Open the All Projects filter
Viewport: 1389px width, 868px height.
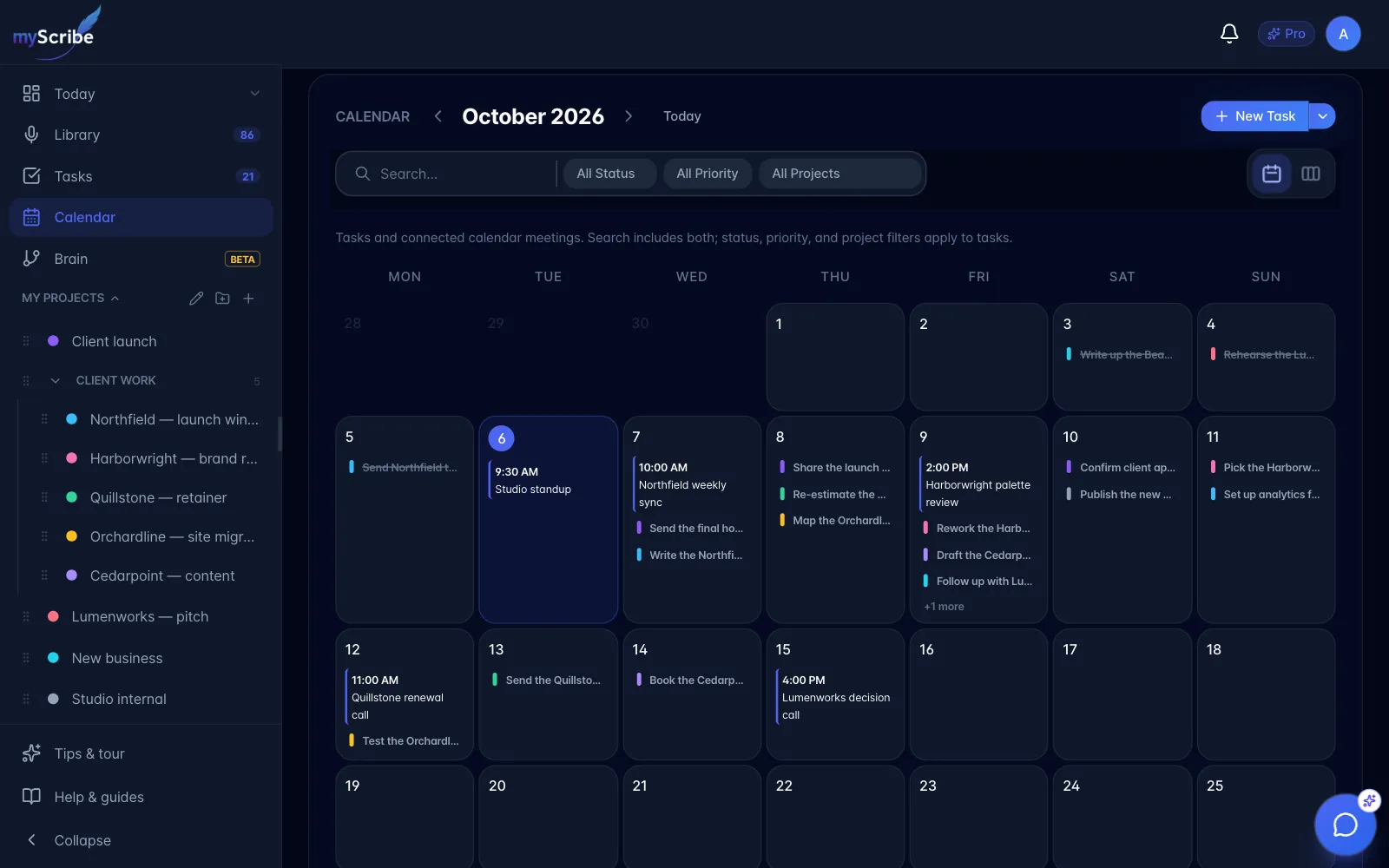pos(839,174)
